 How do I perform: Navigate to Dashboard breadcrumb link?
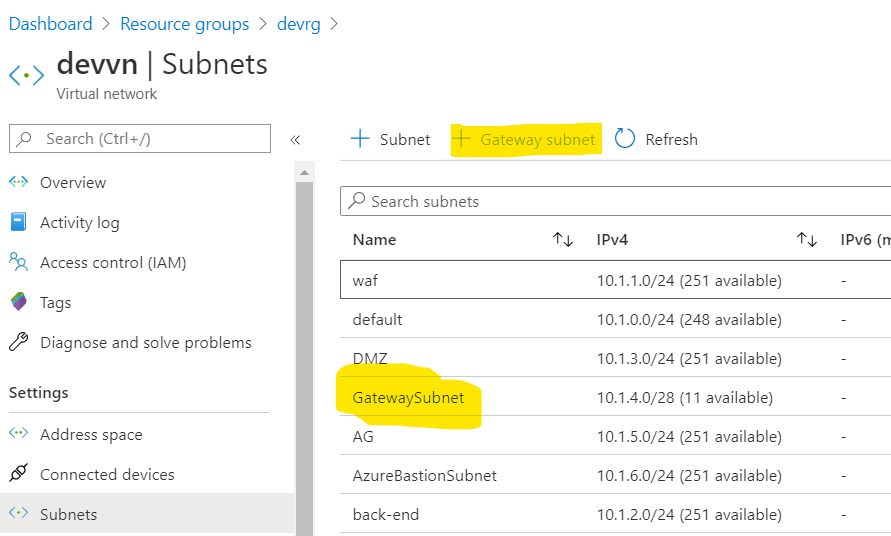pos(50,24)
